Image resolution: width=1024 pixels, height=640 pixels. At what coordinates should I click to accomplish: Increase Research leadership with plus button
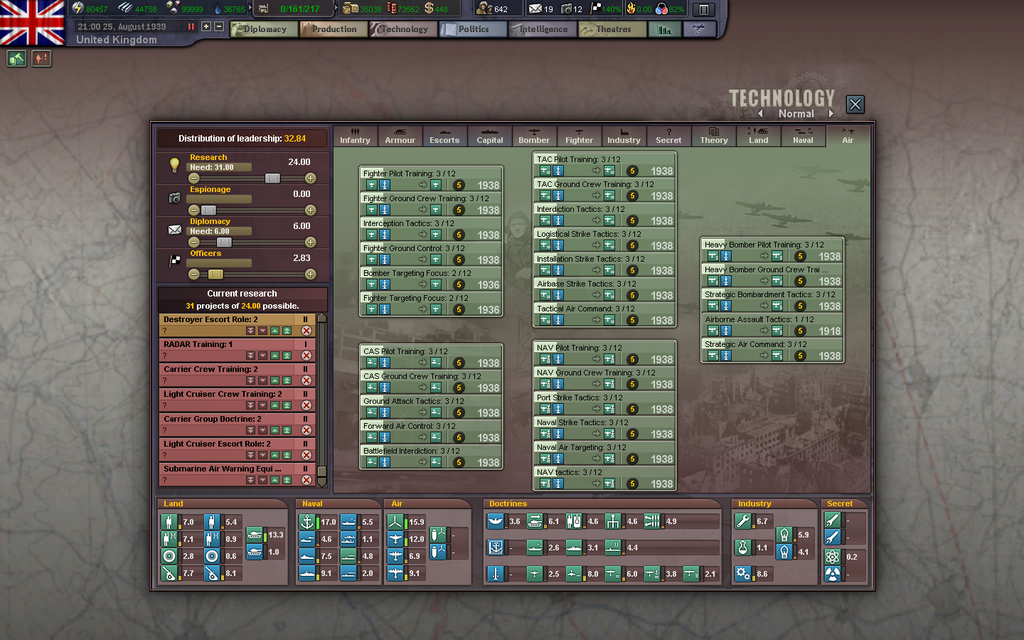310,178
